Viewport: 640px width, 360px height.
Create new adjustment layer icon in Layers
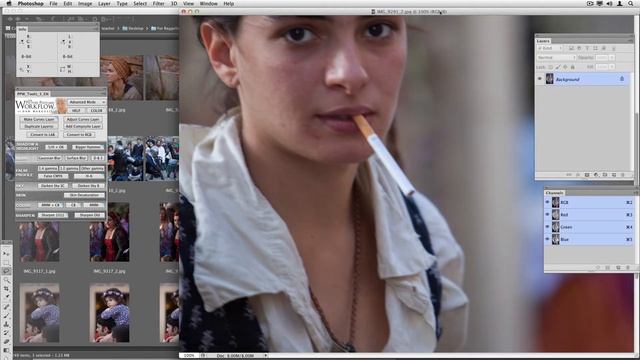(x=596, y=175)
